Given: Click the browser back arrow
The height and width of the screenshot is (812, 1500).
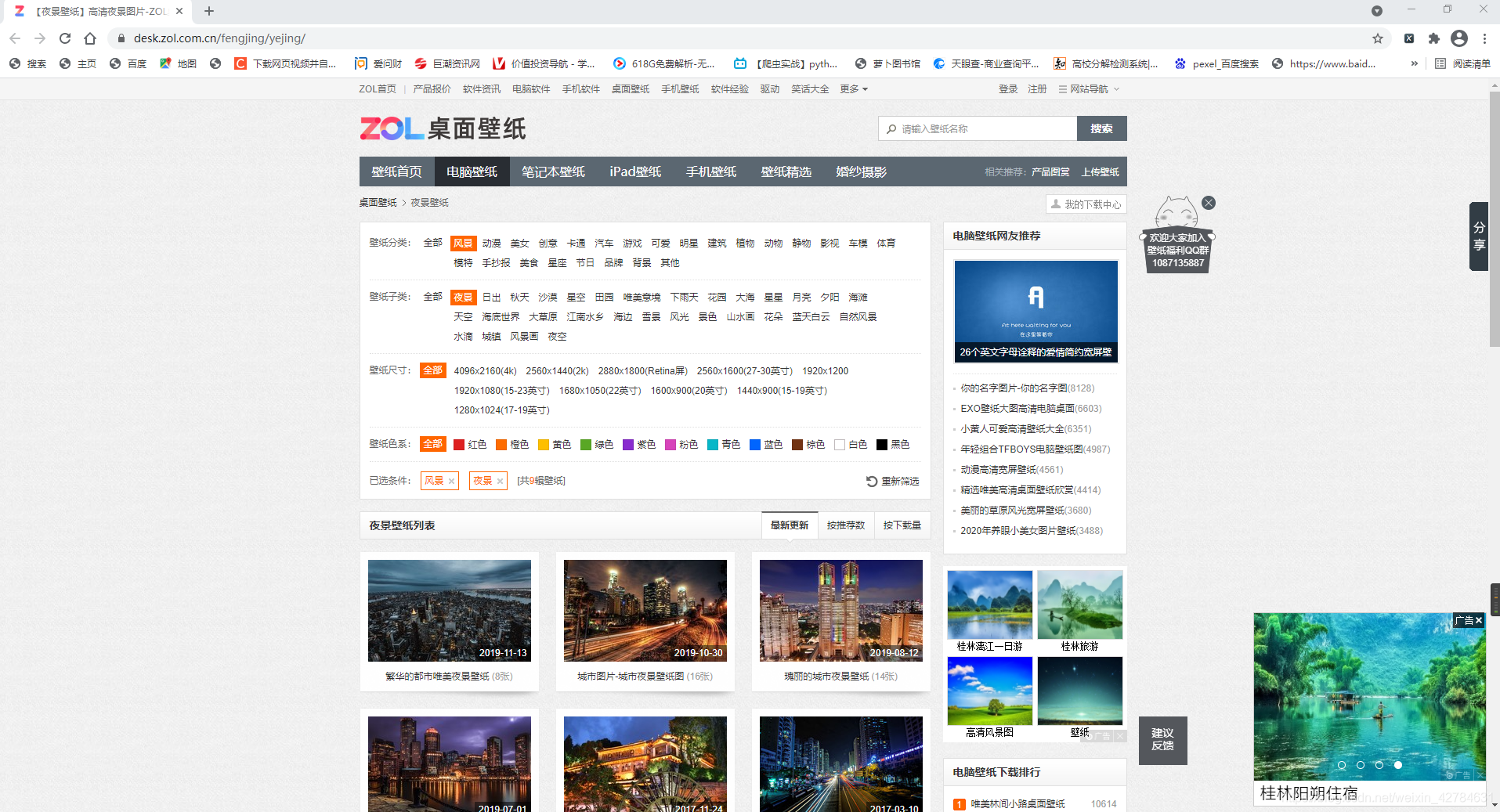Looking at the screenshot, I should coord(15,38).
